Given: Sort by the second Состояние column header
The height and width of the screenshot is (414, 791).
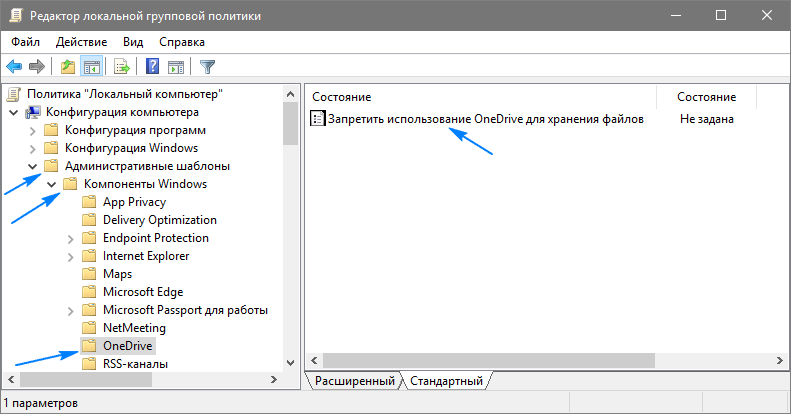Looking at the screenshot, I should tap(706, 97).
